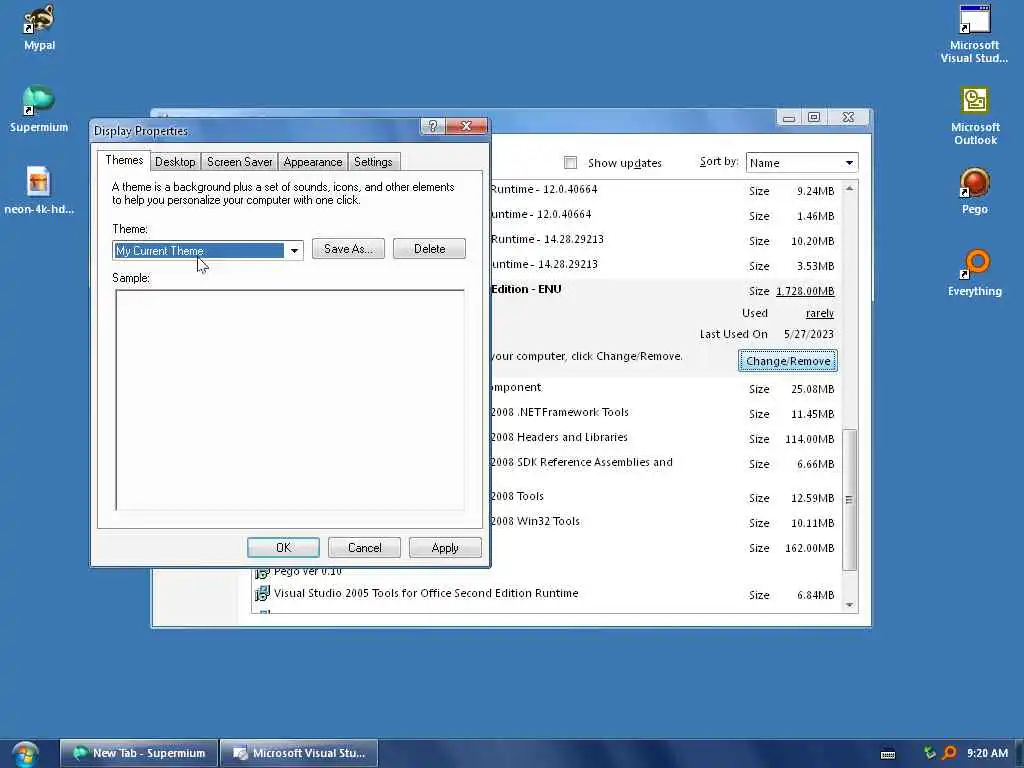Open the Appearance tab
This screenshot has width=1024, height=768.
pos(312,162)
